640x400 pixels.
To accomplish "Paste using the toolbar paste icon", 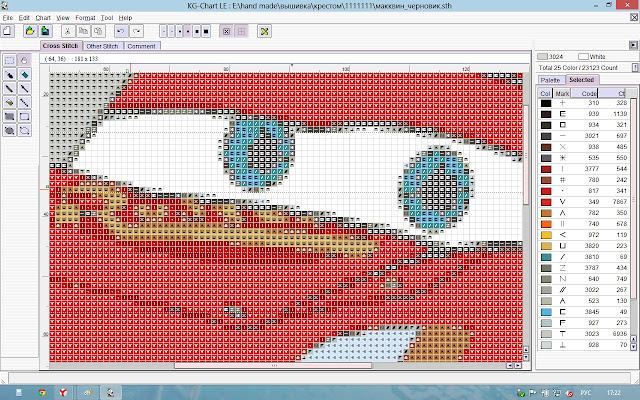I will tap(98, 31).
